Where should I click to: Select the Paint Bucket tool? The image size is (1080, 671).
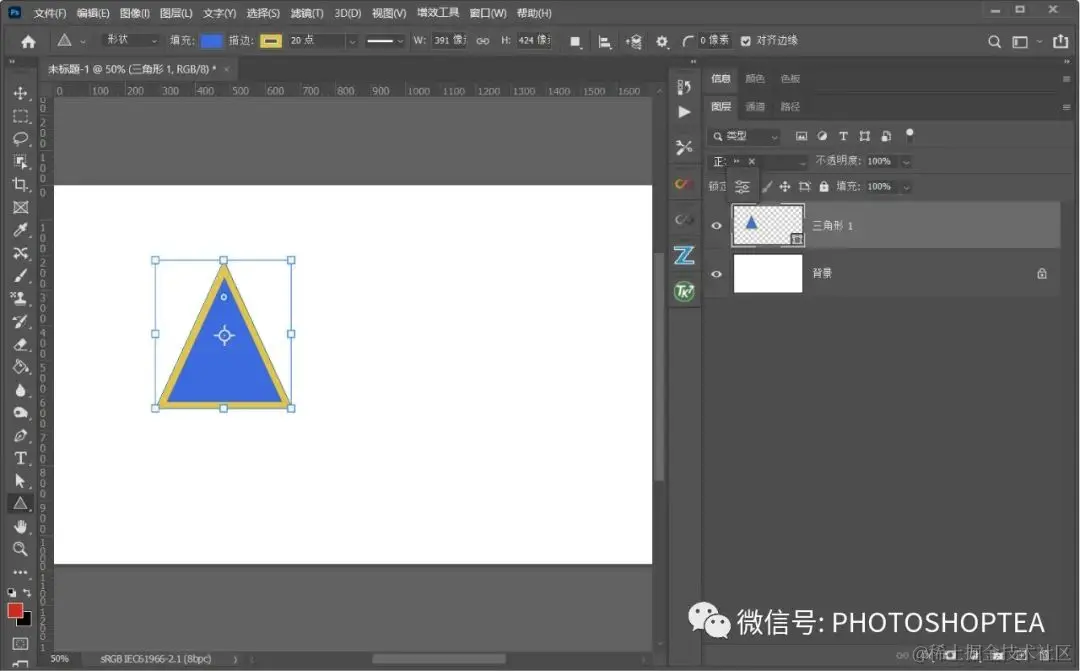(x=20, y=367)
